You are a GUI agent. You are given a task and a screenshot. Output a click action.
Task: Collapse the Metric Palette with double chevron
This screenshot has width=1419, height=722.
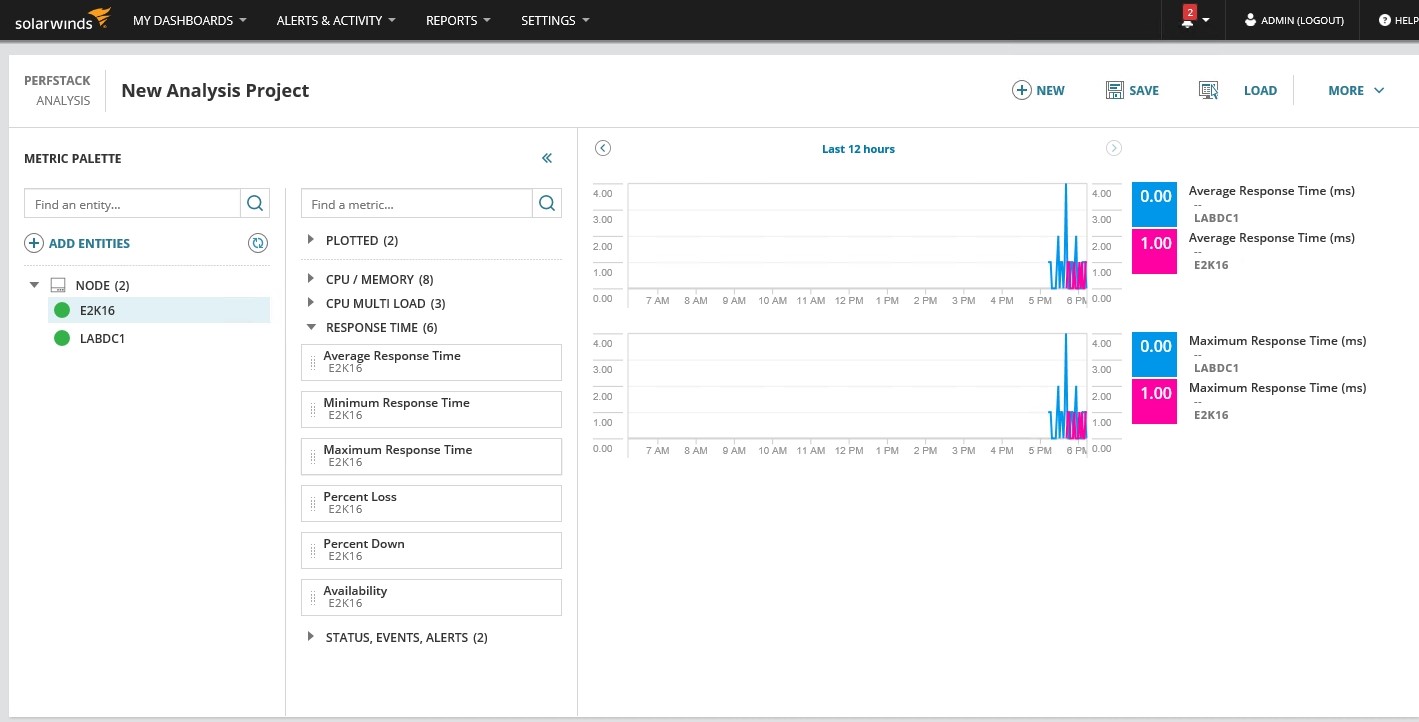coord(547,158)
